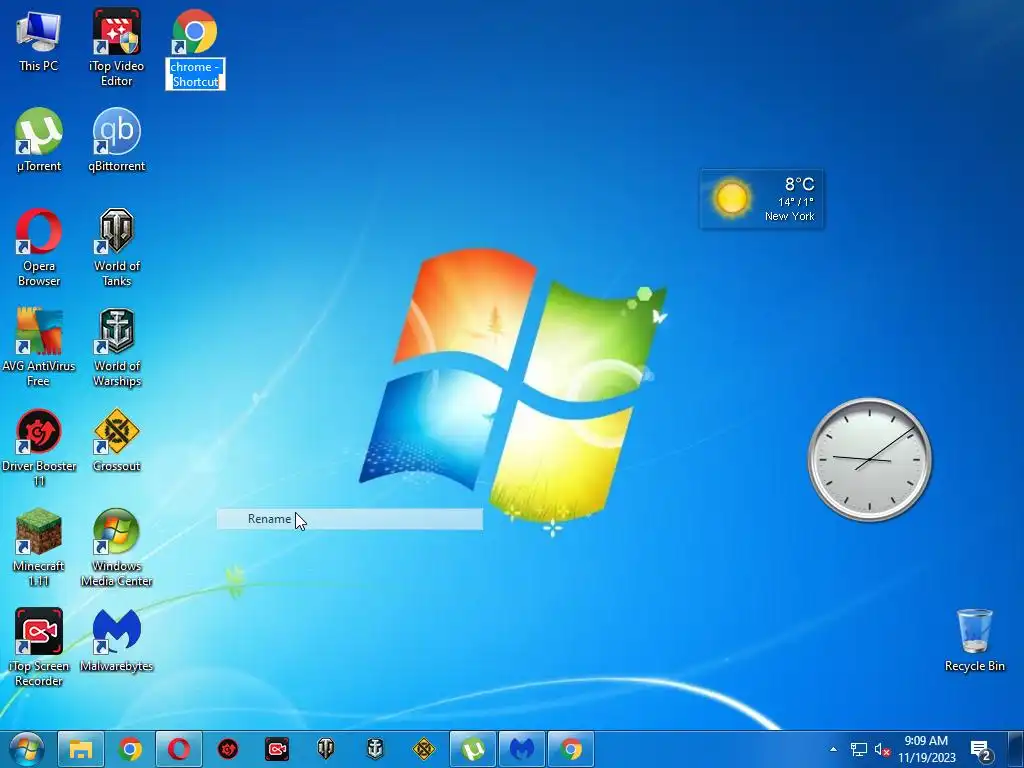Screen dimensions: 1024x768
Task: Switch to Opera in the taskbar
Action: click(179, 749)
